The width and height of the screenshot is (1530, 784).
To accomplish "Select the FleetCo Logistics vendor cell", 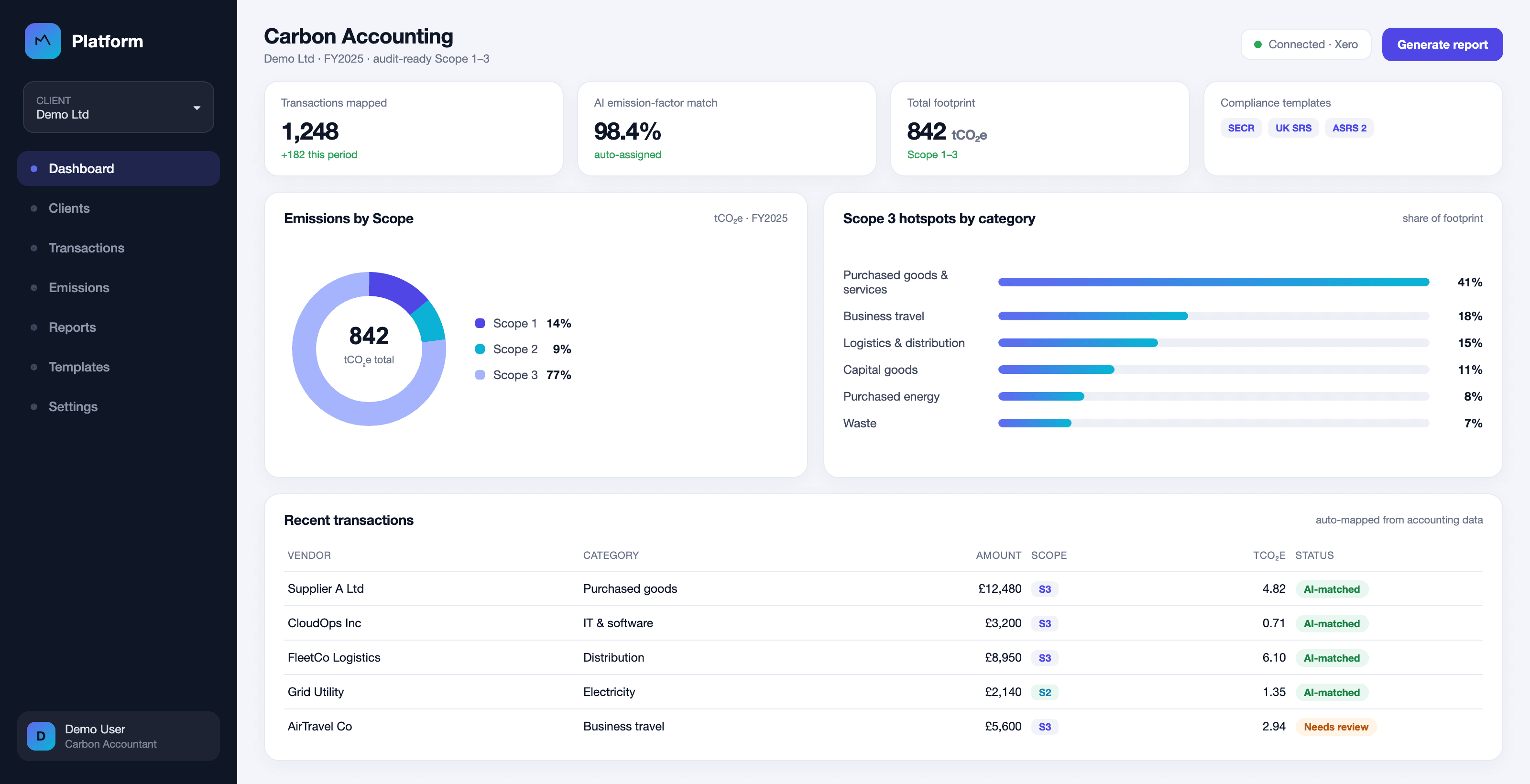I will (x=334, y=657).
